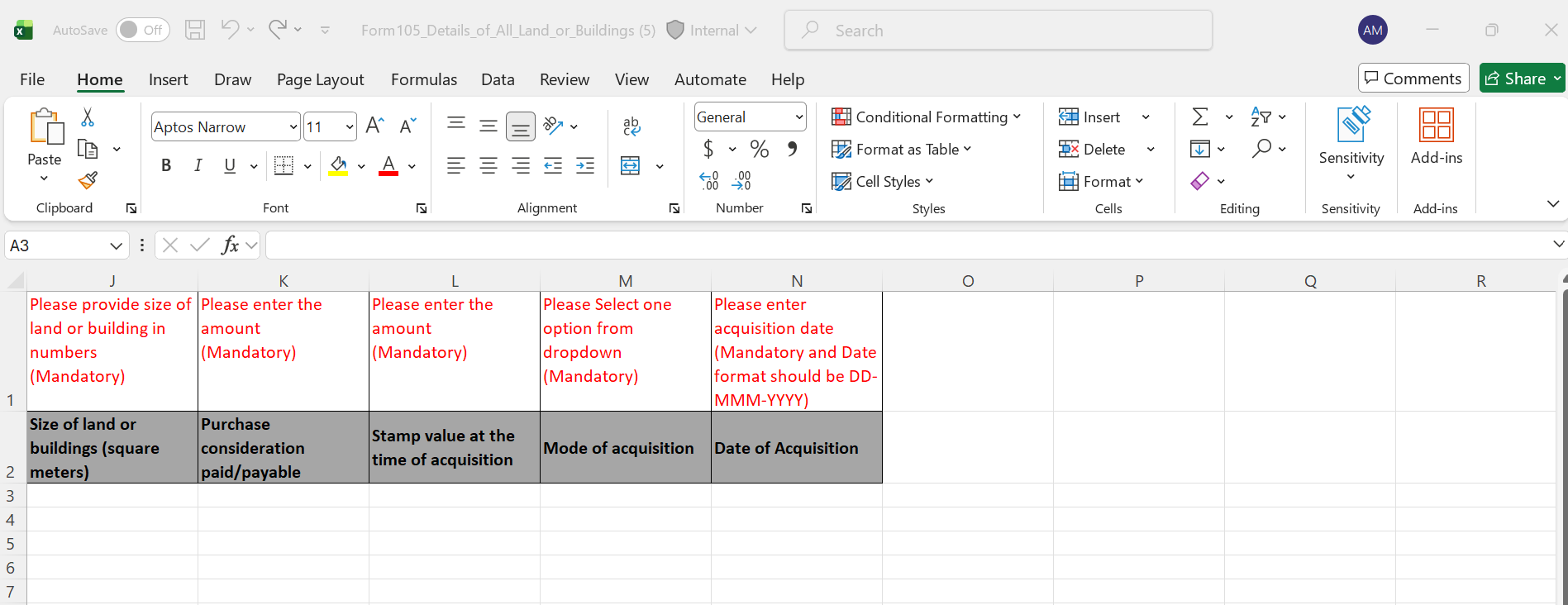
Task: Click the Orientation angled text icon
Action: point(554,126)
